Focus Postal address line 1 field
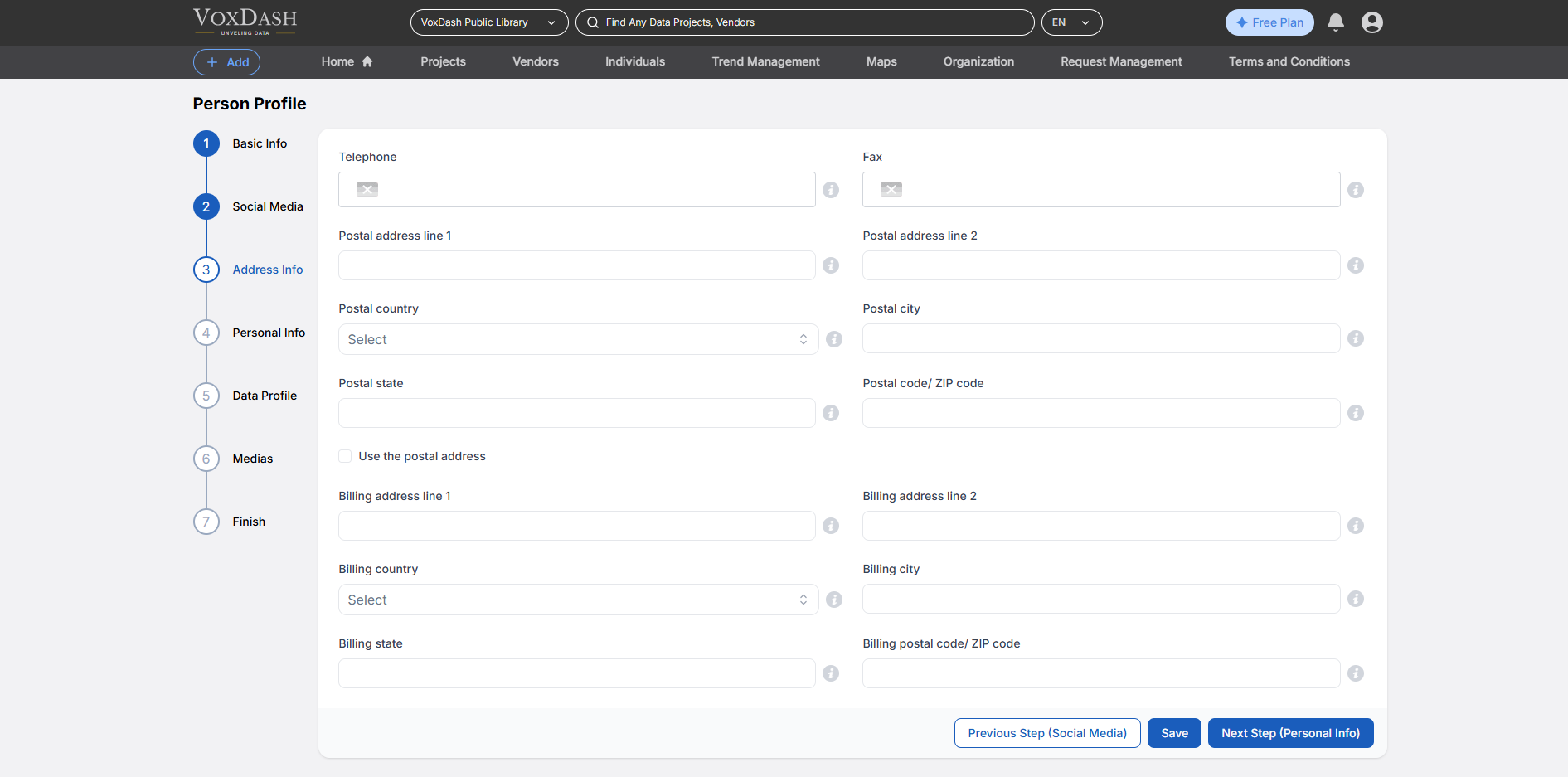1568x777 pixels. pyautogui.click(x=577, y=265)
